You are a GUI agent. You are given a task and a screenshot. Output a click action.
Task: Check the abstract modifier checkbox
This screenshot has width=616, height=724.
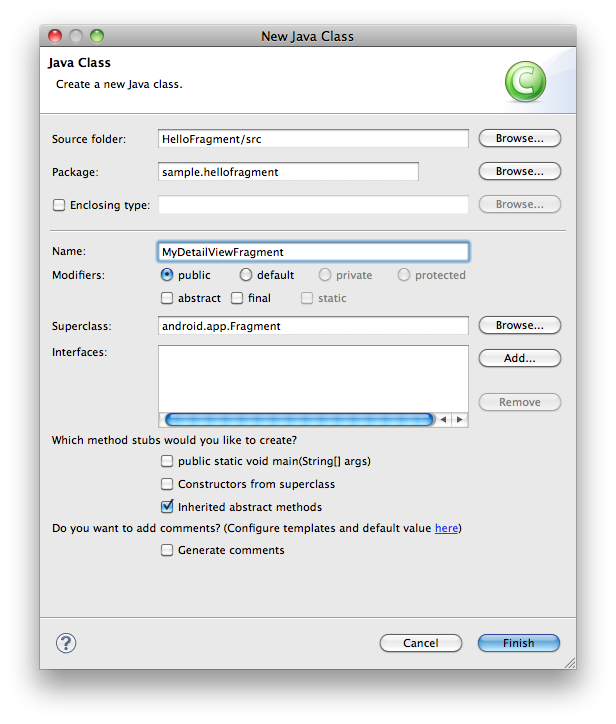coord(167,298)
